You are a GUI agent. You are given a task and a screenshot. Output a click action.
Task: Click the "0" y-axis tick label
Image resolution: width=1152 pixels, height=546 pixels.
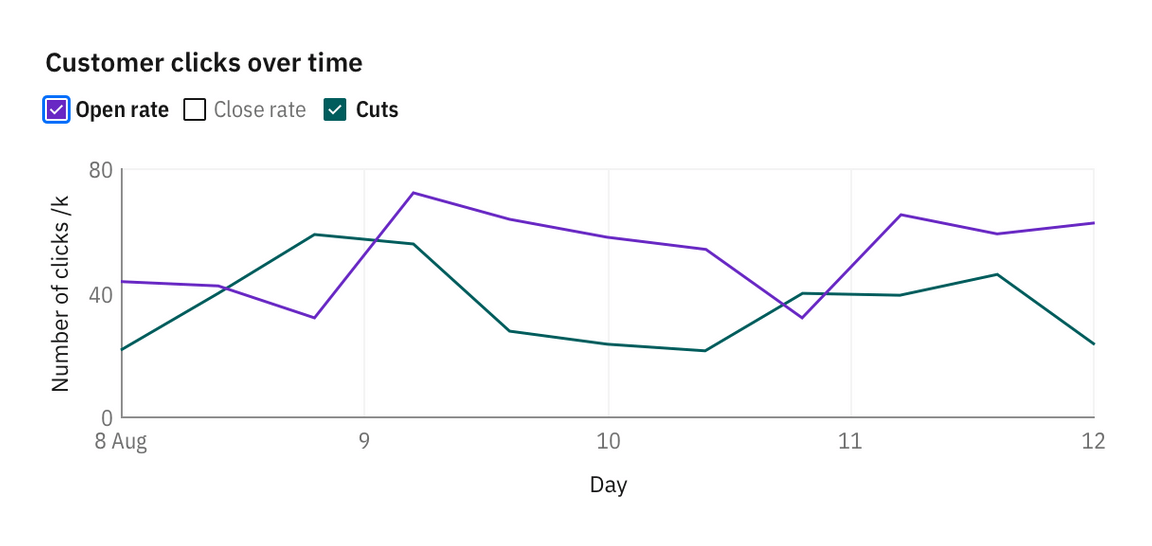click(107, 417)
